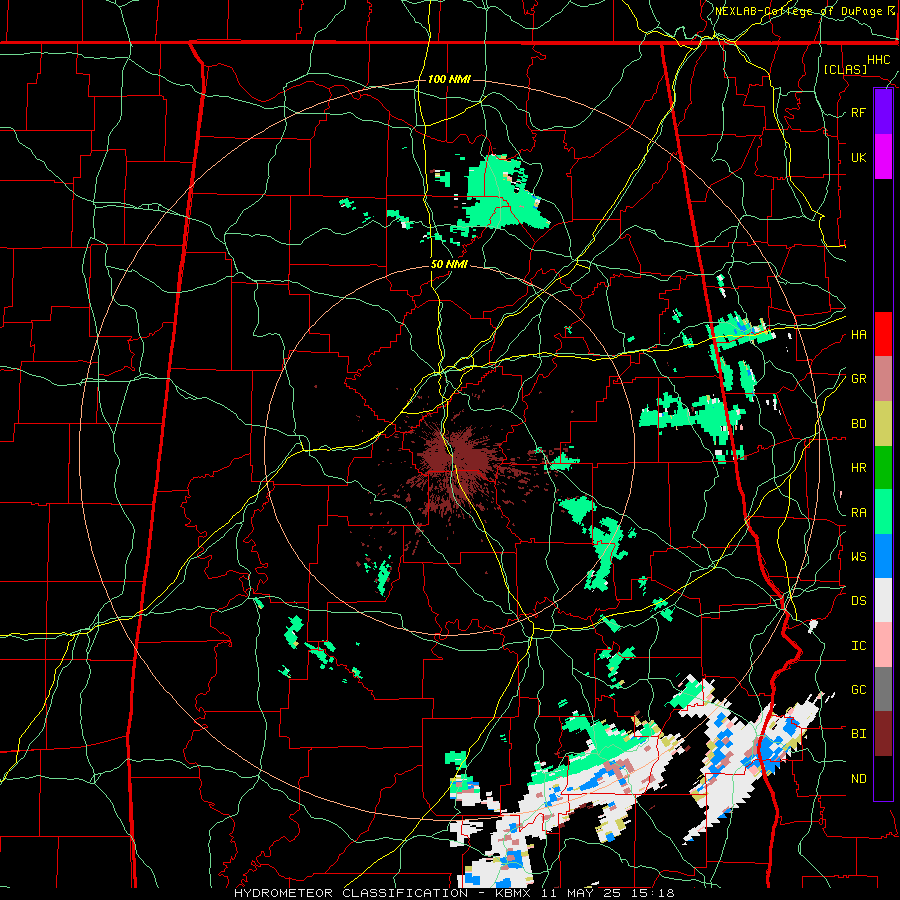Pick the blue WS legend swatch
900x900 pixels.
coord(883,556)
